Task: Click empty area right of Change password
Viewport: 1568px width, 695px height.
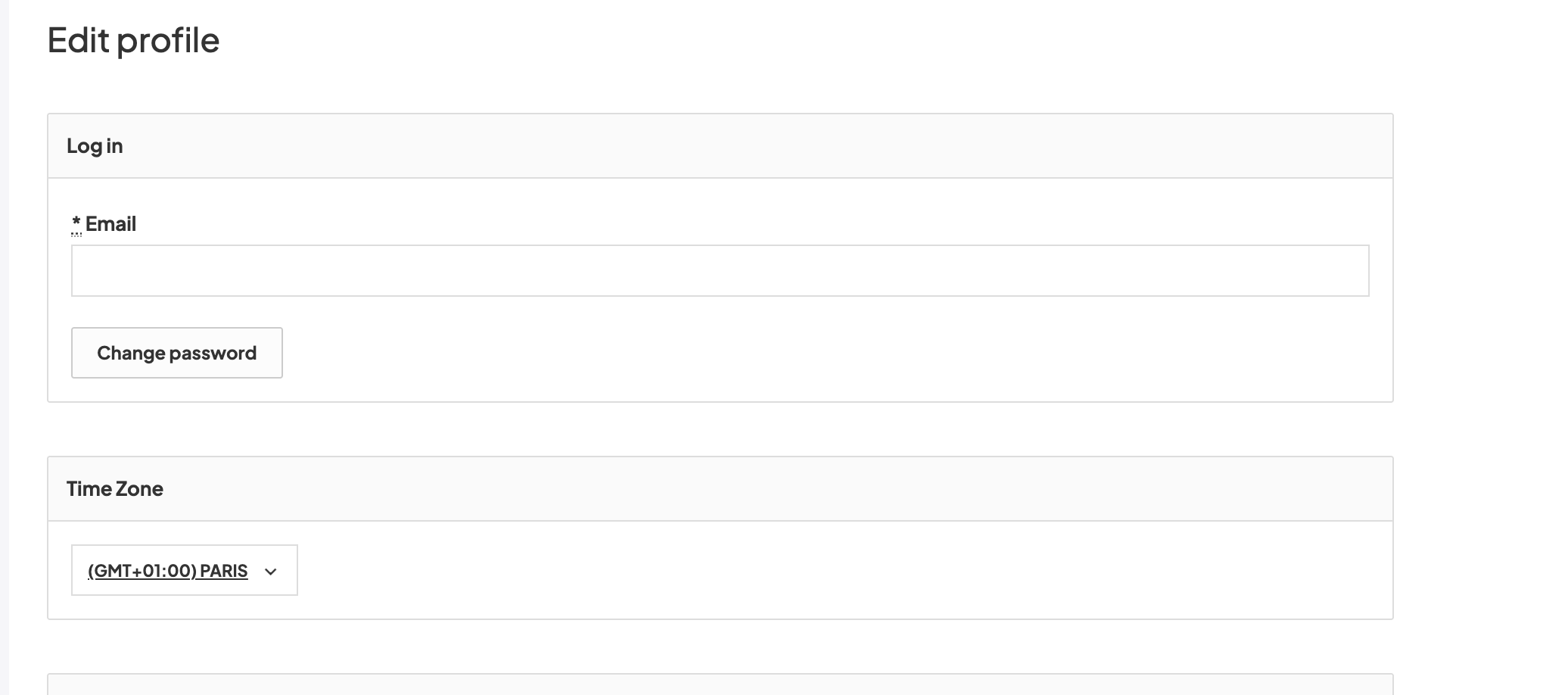Action: click(x=757, y=353)
